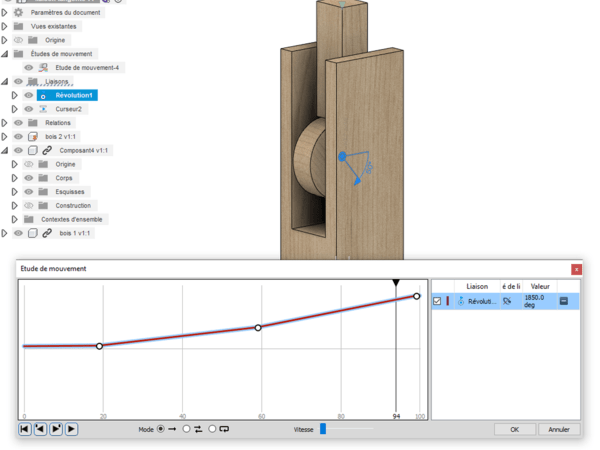
Task: Click the link icon beside Composant4 v1:1
Action: coord(47,150)
